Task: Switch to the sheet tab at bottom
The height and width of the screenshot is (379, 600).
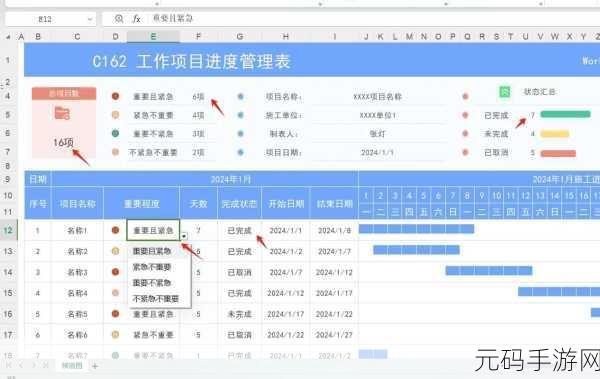Action: tap(72, 366)
